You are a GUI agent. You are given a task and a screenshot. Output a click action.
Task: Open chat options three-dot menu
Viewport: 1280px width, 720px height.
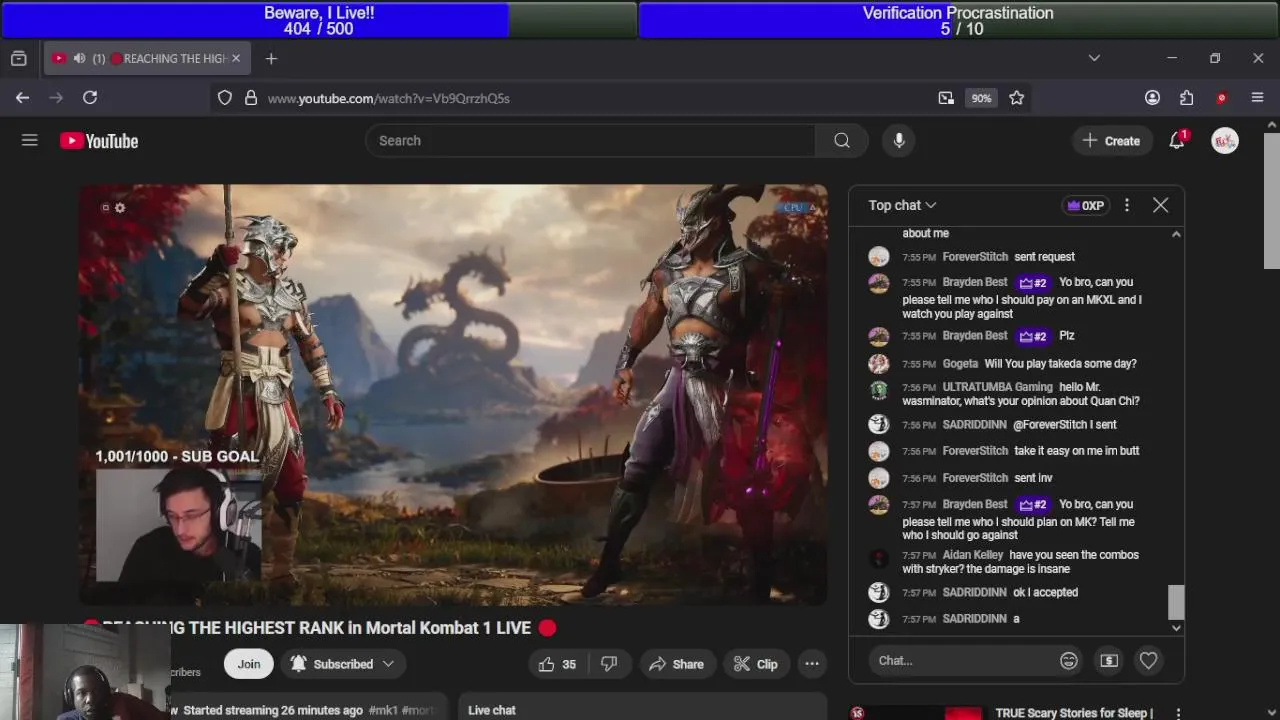point(1127,205)
